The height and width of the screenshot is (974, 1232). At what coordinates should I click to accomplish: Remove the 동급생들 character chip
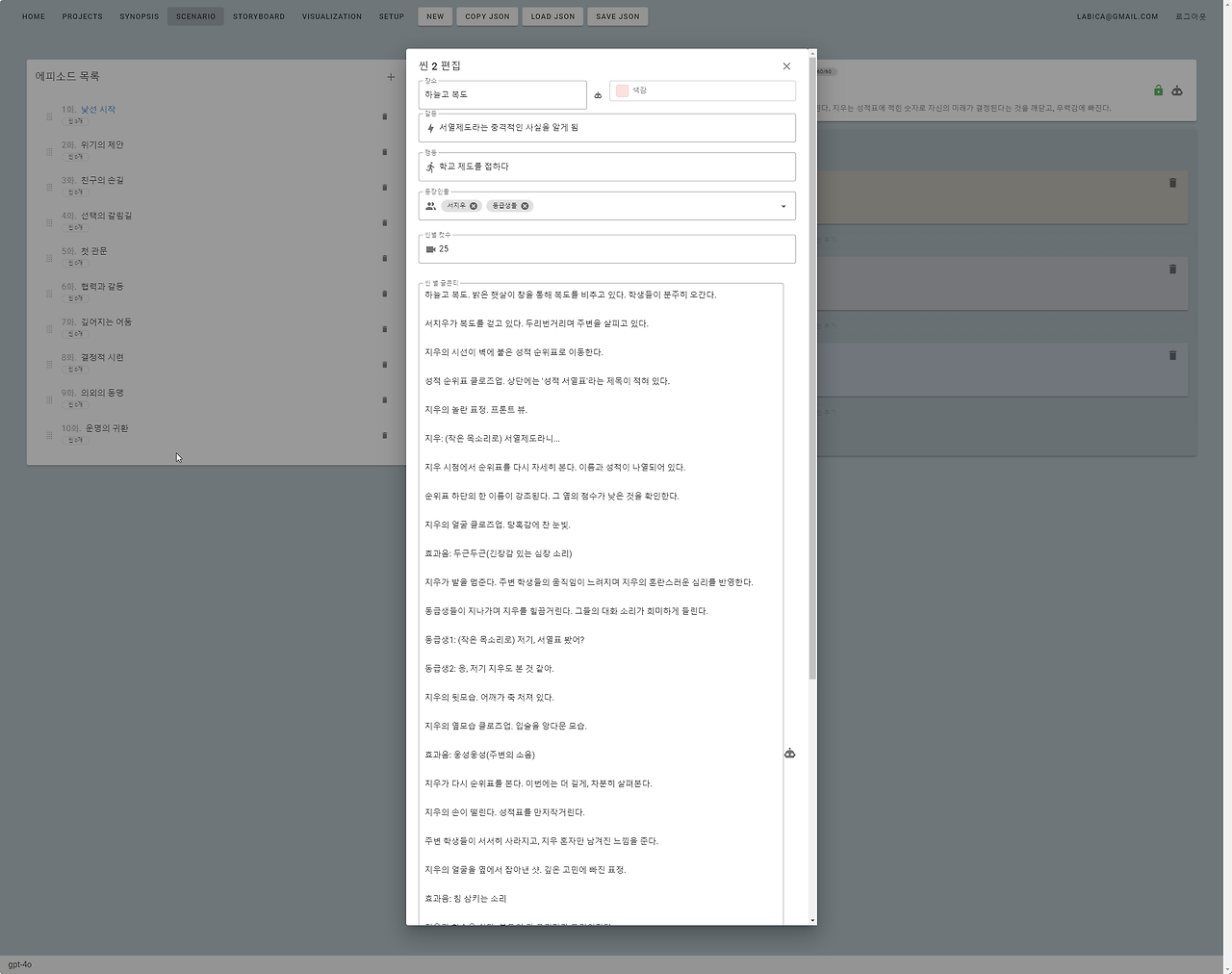[x=525, y=206]
